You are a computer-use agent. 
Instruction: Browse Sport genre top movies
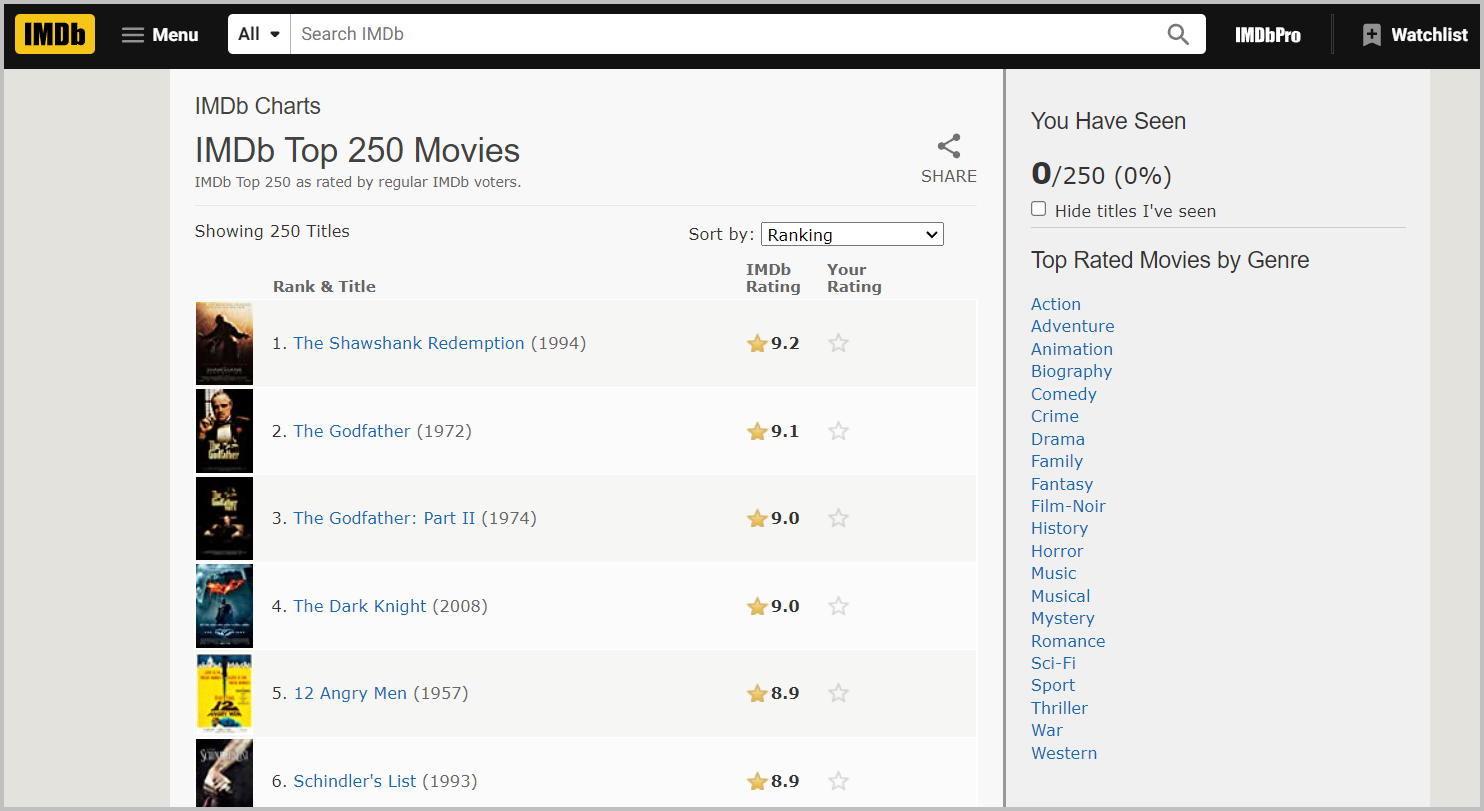click(x=1053, y=685)
